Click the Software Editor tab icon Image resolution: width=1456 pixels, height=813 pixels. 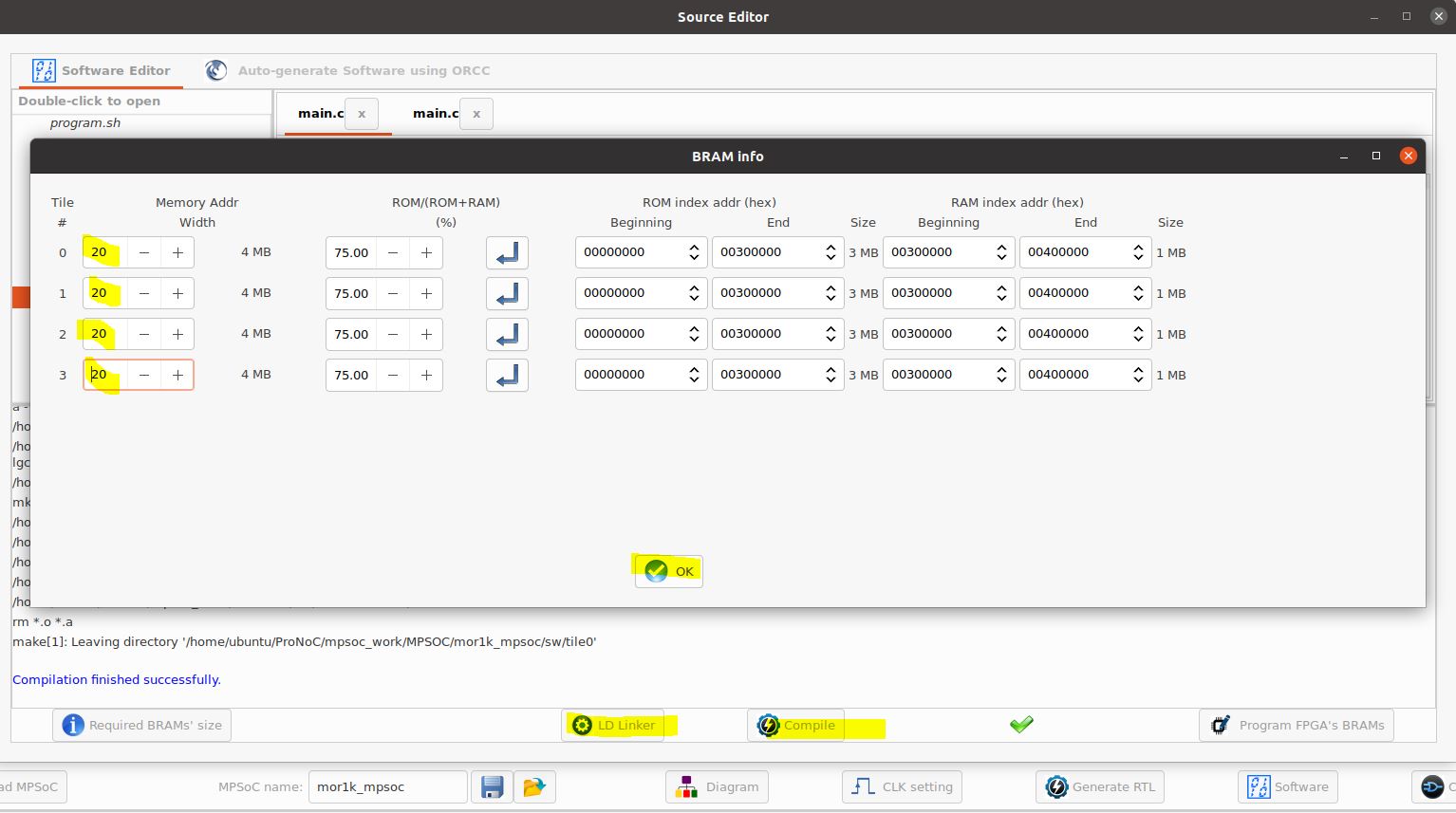tap(44, 70)
